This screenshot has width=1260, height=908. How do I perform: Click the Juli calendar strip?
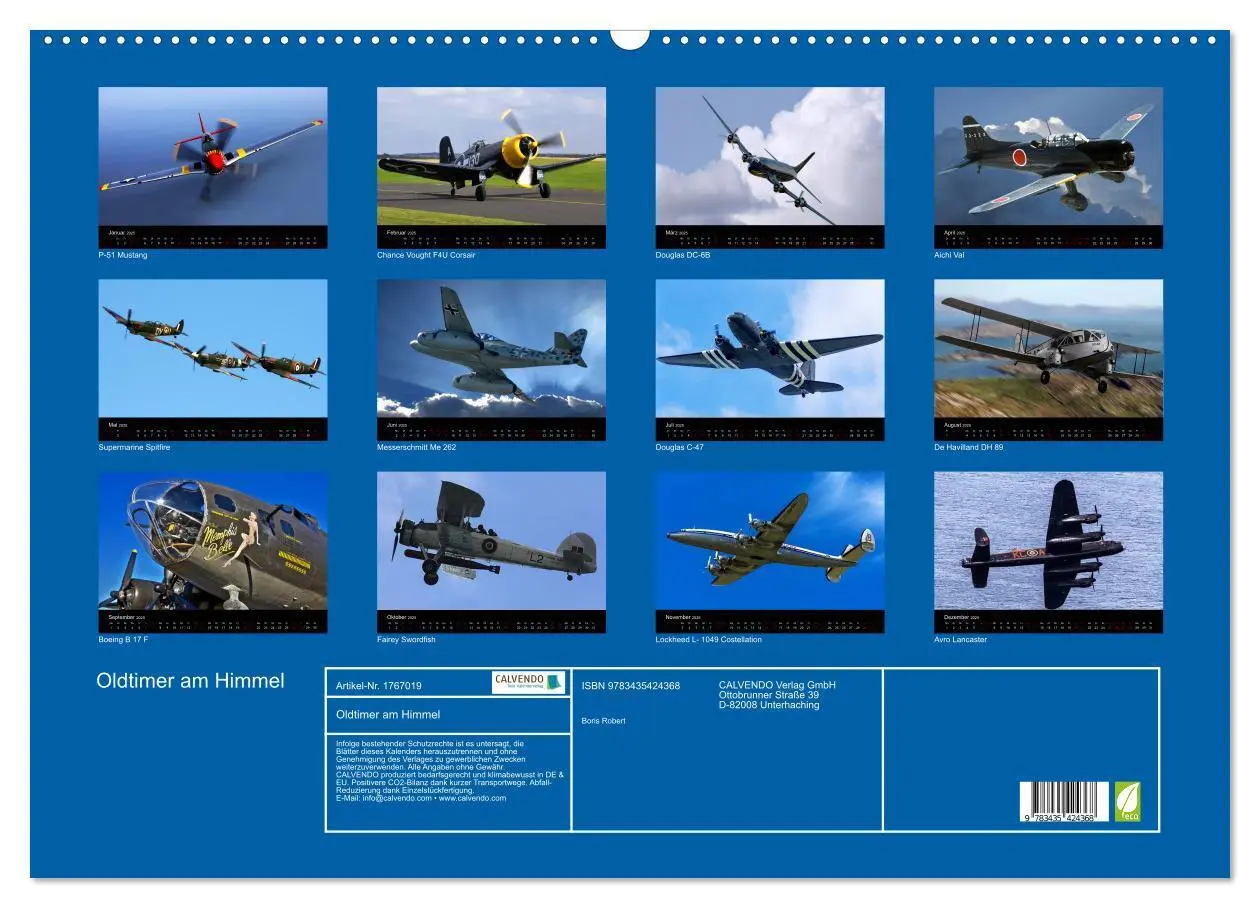(770, 429)
